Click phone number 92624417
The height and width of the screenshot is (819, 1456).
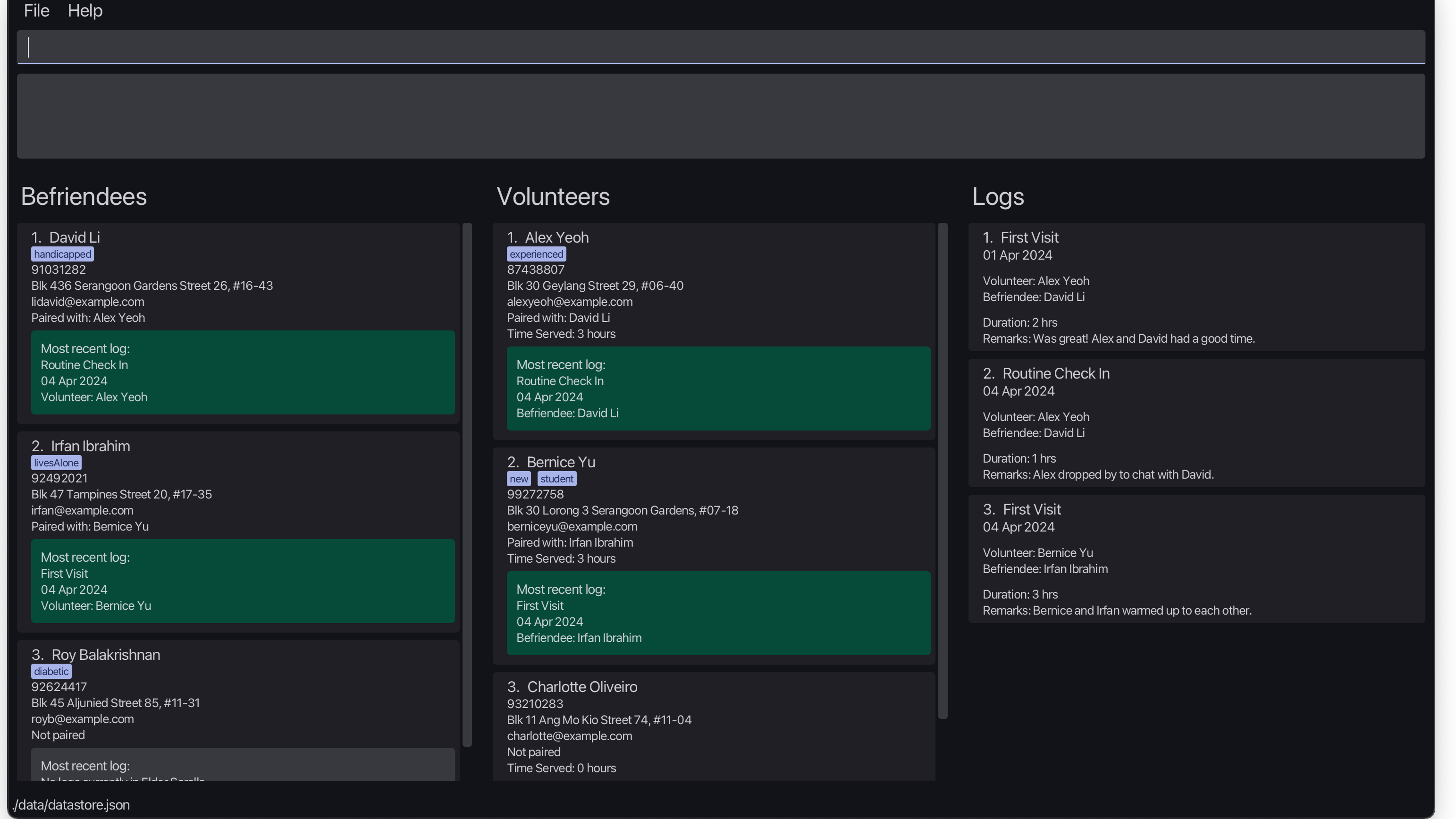click(59, 687)
